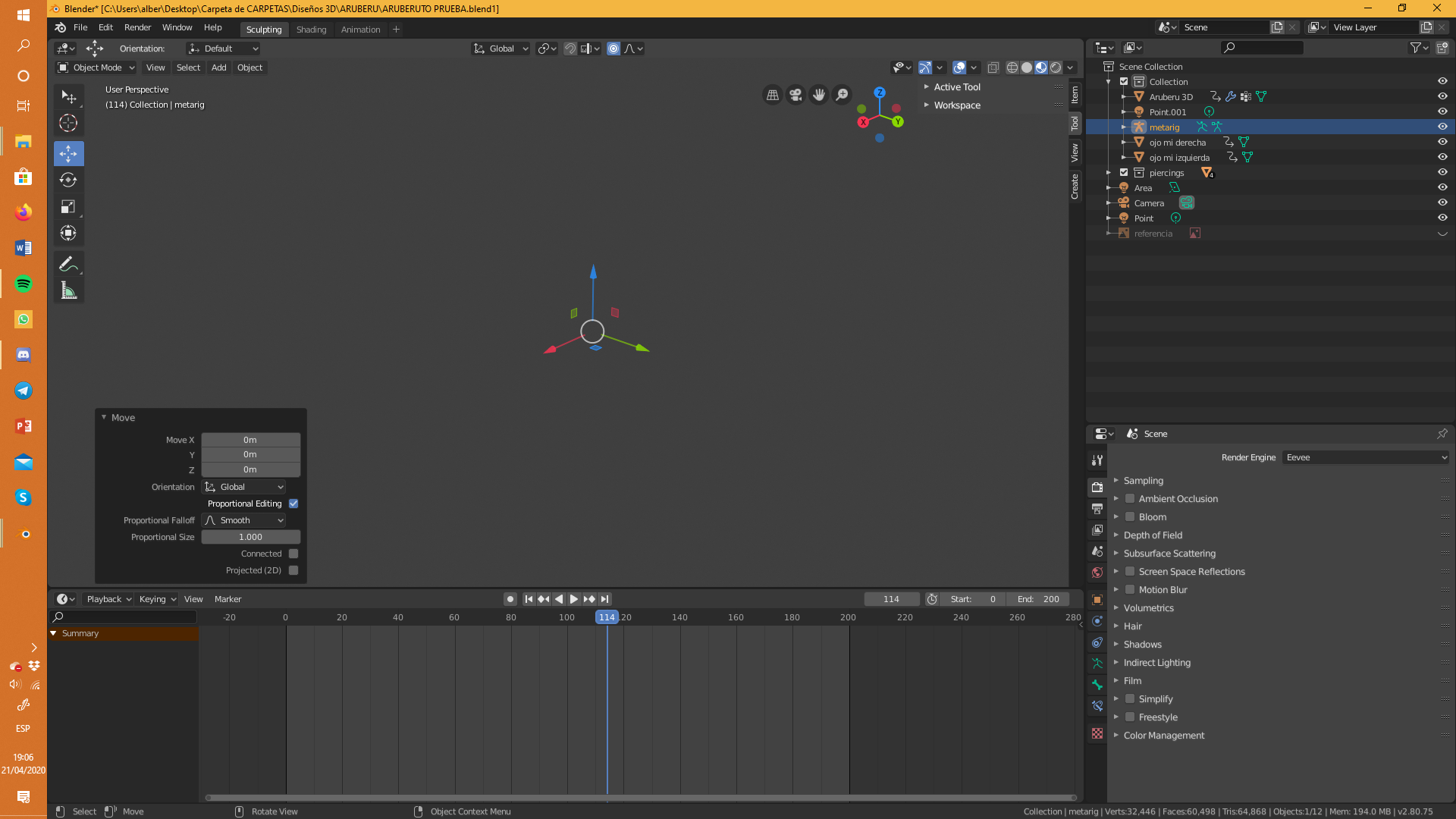Screen dimensions: 1456x819
Task: Uncheck Proportional Editing checkbox
Action: pyautogui.click(x=293, y=504)
